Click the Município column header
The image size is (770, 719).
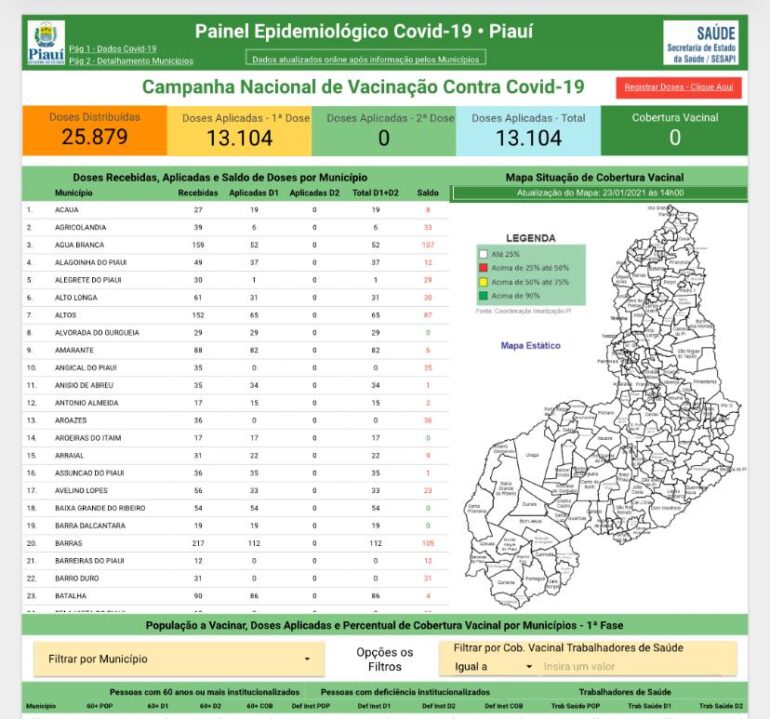(74, 192)
